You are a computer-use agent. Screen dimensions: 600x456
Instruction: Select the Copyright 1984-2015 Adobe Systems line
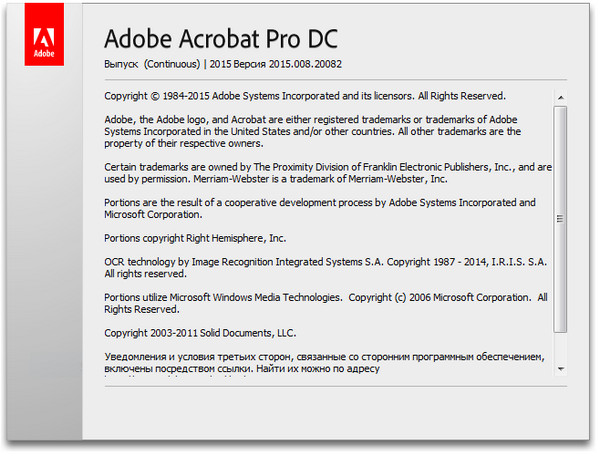click(305, 97)
